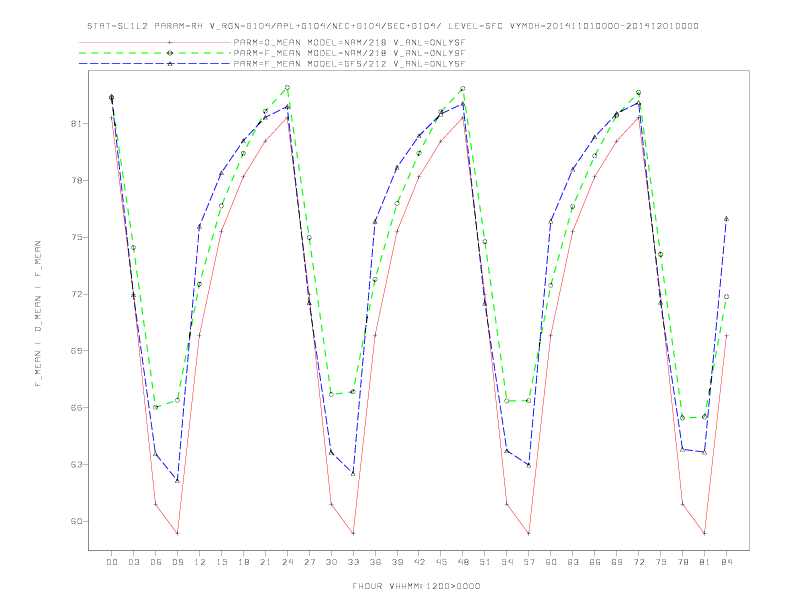Click x-axis forecast hour label 60
The width and height of the screenshot is (792, 612).
[551, 562]
